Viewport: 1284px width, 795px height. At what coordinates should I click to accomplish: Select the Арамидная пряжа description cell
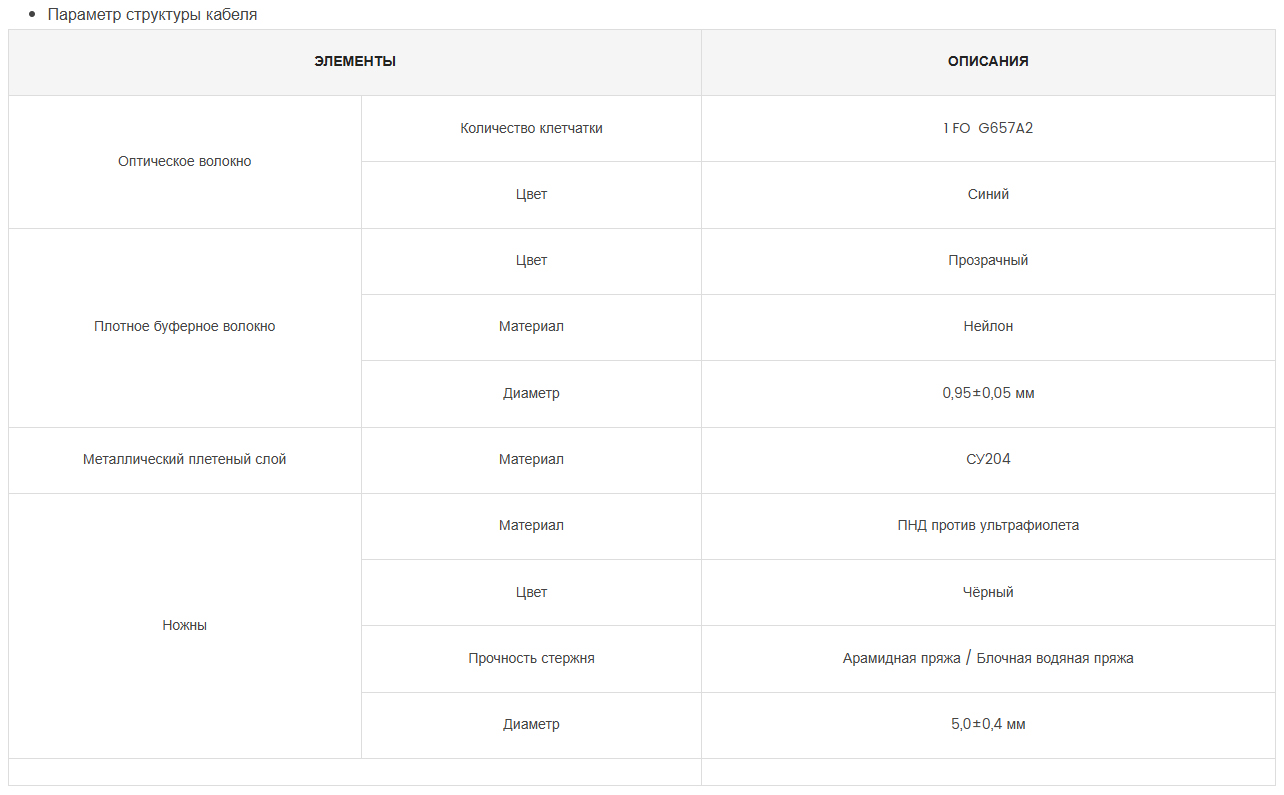988,659
